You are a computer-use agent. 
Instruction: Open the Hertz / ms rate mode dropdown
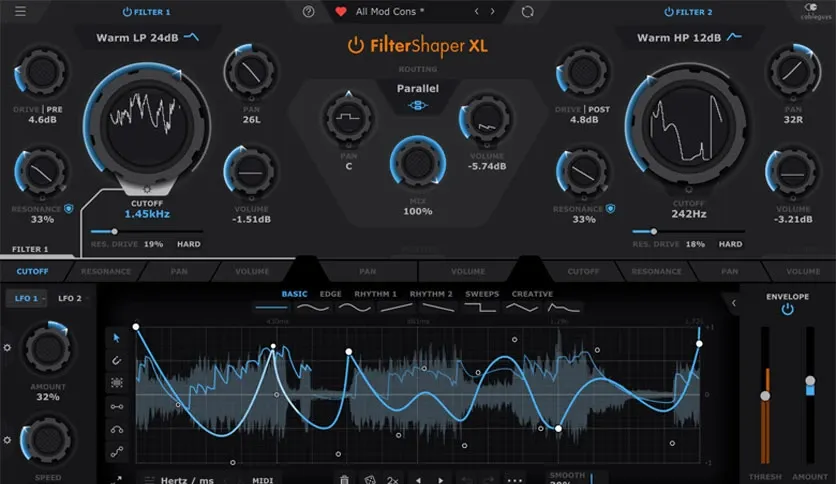pyautogui.click(x=187, y=480)
